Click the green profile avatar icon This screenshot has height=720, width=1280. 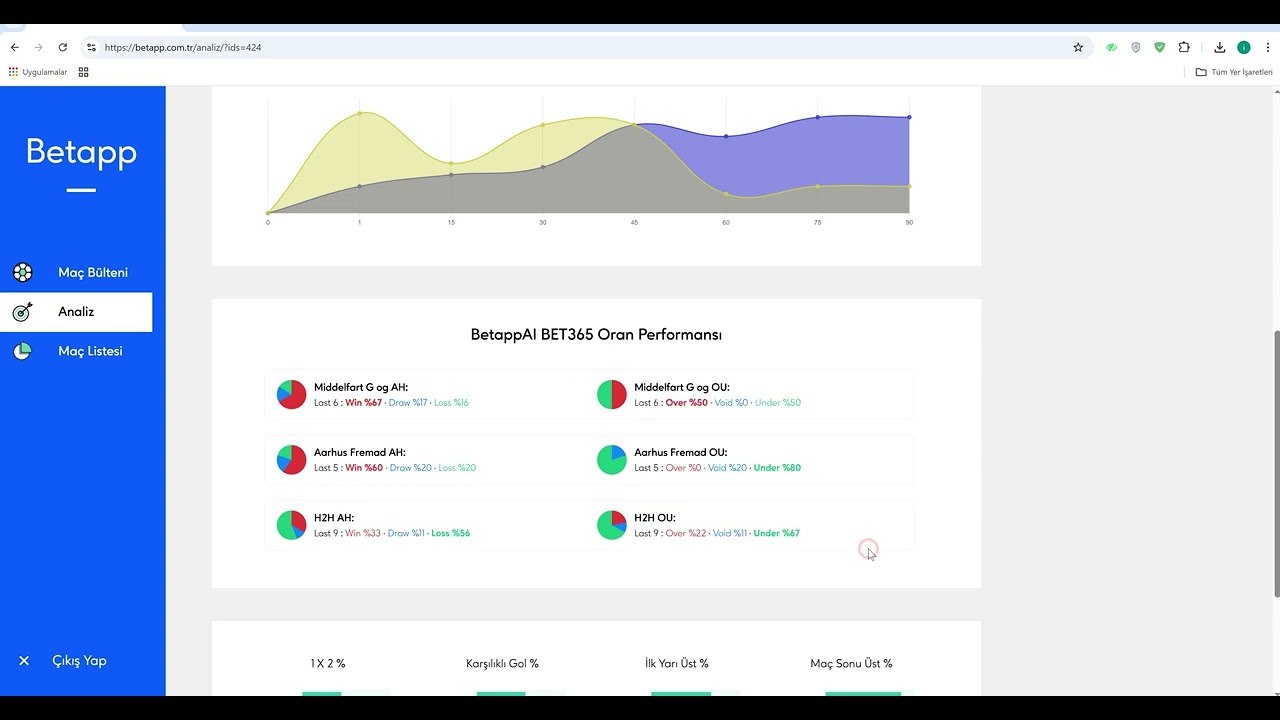tap(1244, 47)
